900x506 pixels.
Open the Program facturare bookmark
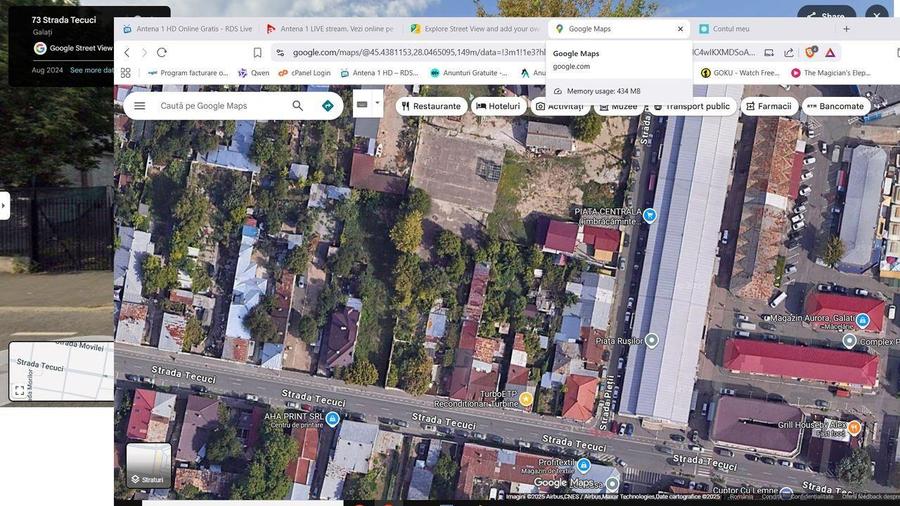[188, 73]
